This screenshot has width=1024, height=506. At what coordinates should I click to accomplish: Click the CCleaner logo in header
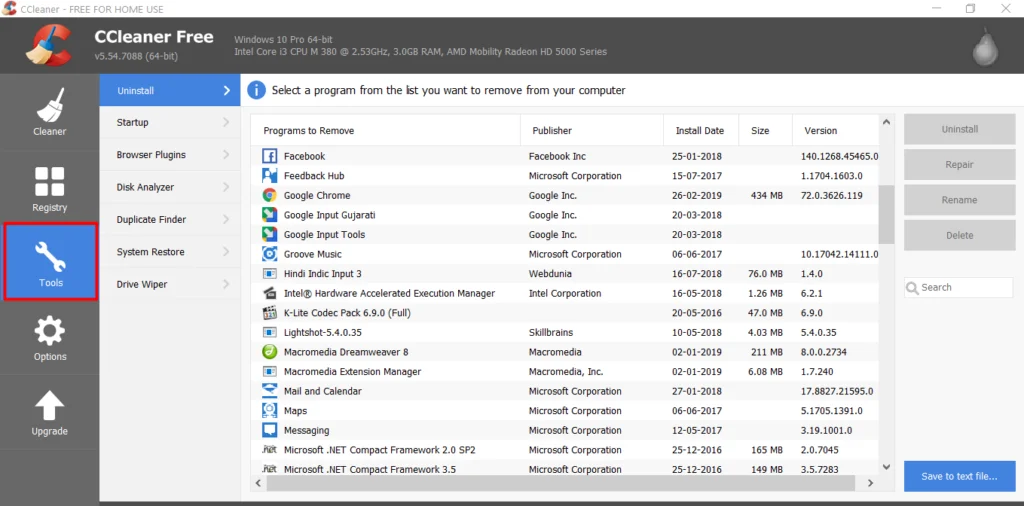click(x=48, y=44)
